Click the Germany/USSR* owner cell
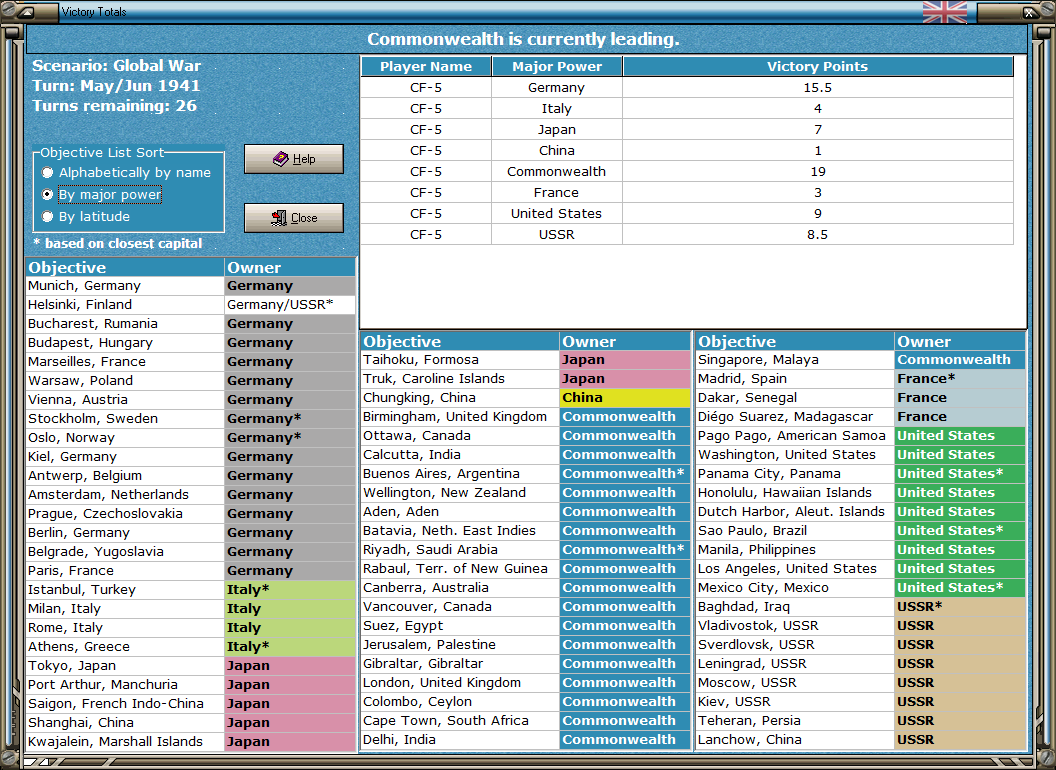 (x=290, y=304)
